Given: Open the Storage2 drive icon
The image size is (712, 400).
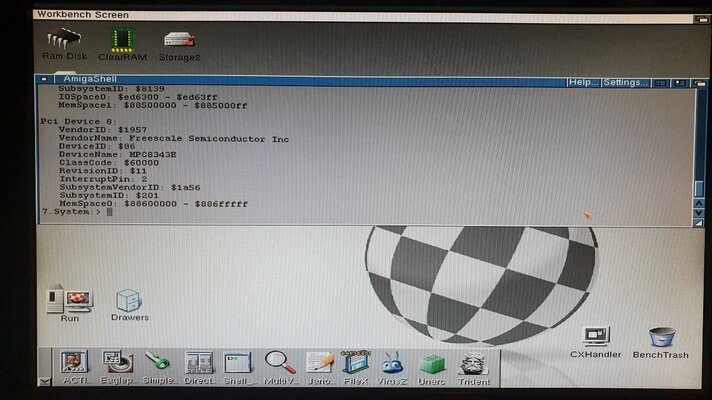Looking at the screenshot, I should tap(179, 41).
